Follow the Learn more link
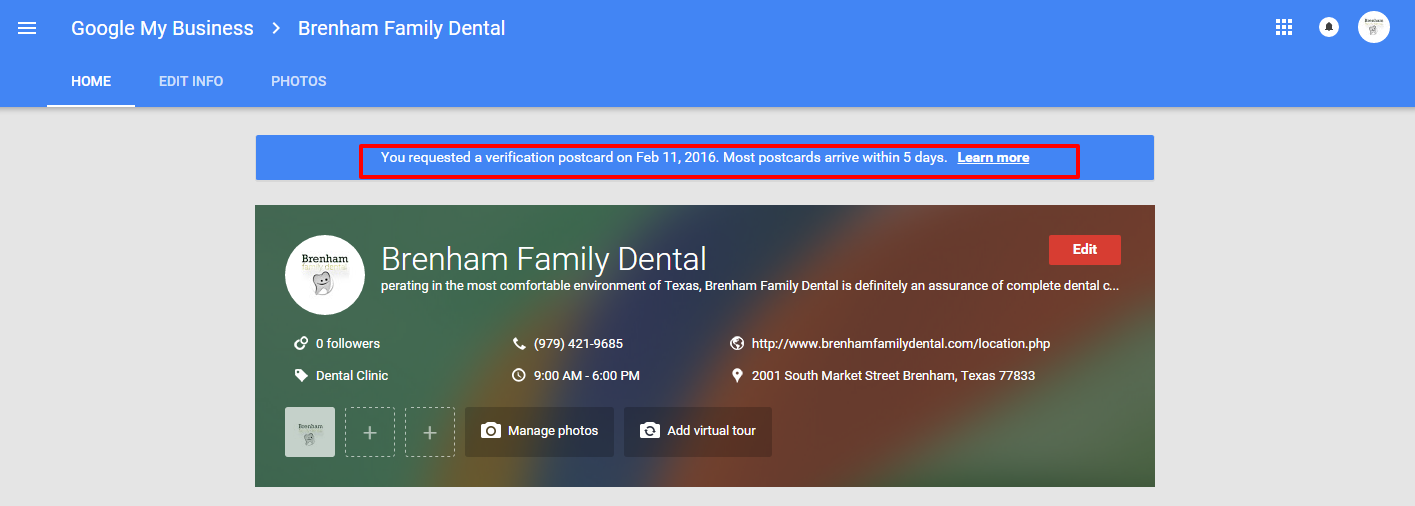The height and width of the screenshot is (506, 1415). (x=993, y=158)
